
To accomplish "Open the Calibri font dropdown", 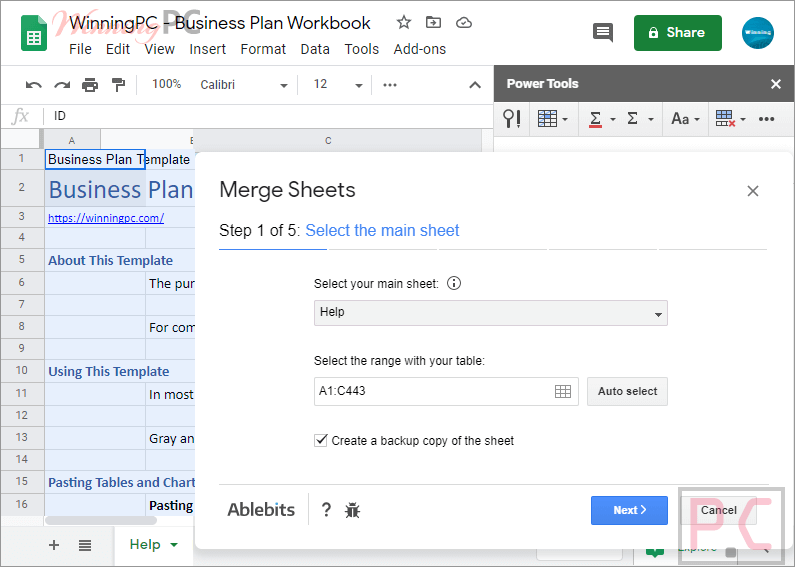I will tap(244, 85).
